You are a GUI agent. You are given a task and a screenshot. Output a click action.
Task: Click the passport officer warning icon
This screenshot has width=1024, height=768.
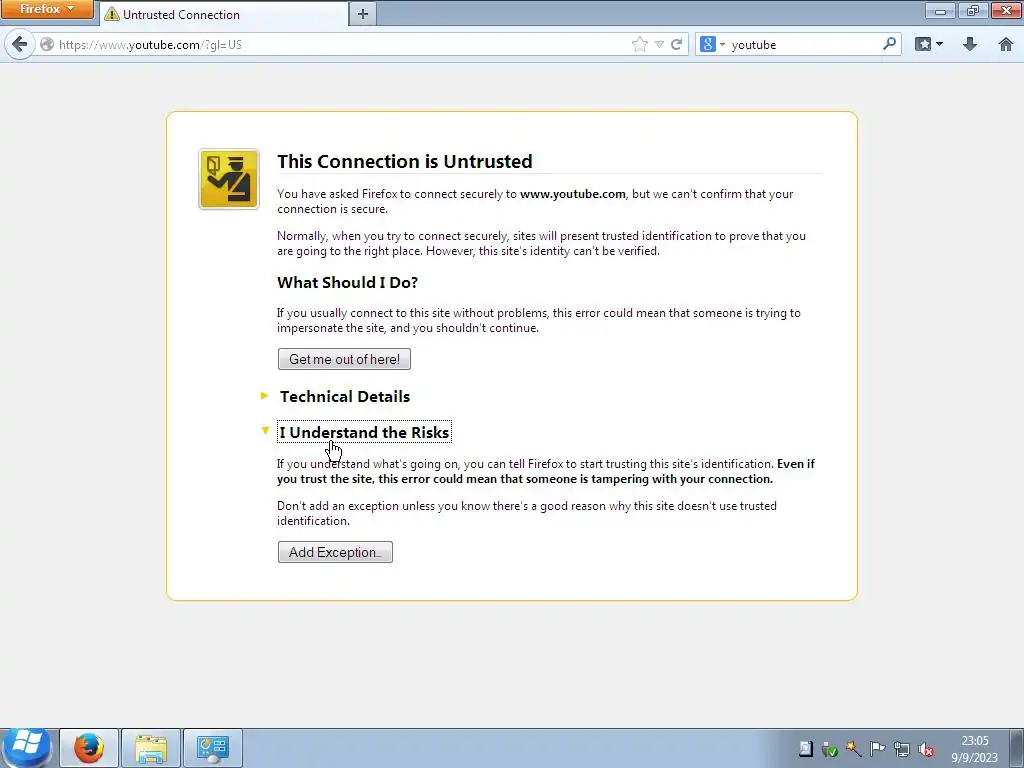(229, 179)
